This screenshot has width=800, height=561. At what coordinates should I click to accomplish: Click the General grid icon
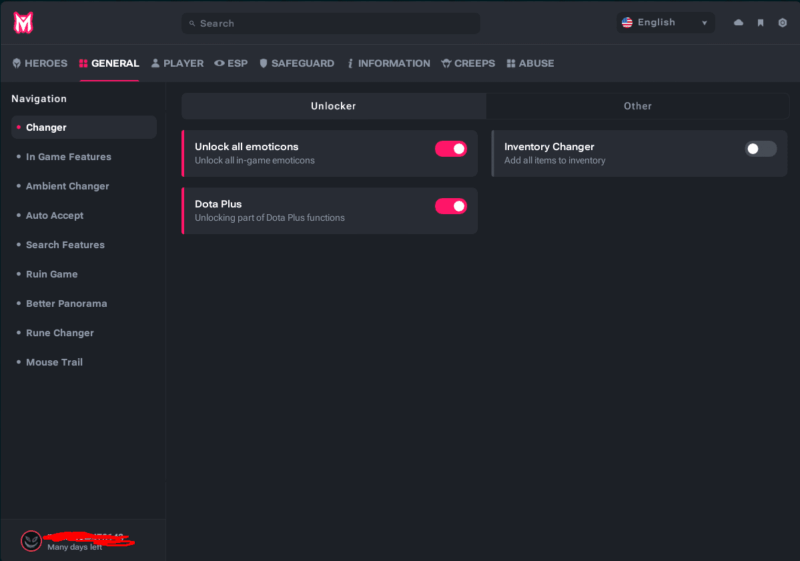pos(83,63)
